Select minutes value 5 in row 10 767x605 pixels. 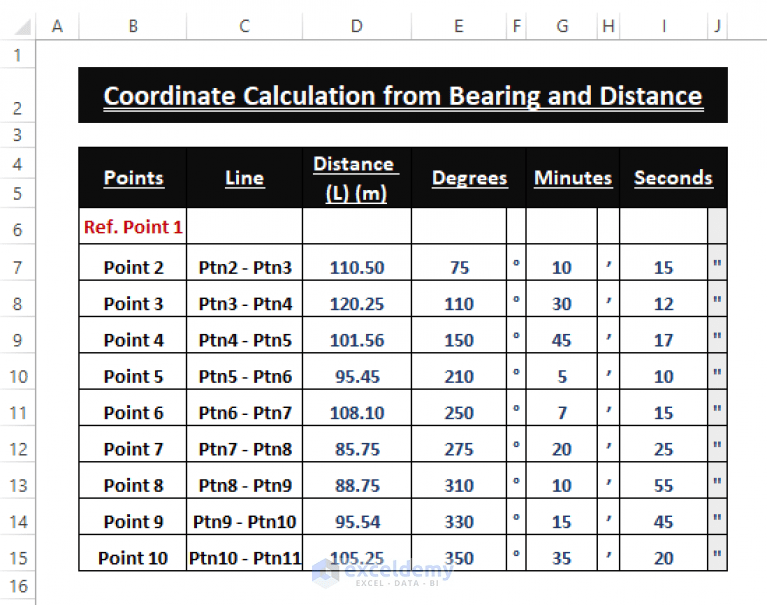coord(562,372)
